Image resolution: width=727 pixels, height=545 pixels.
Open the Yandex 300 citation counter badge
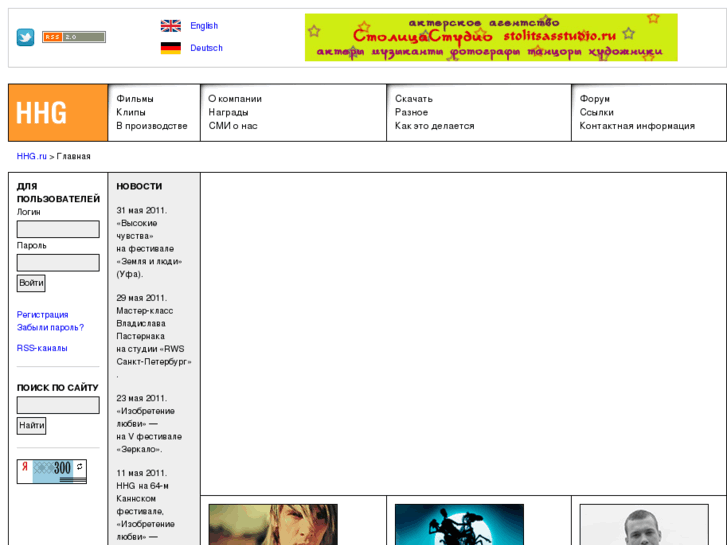pos(51,471)
